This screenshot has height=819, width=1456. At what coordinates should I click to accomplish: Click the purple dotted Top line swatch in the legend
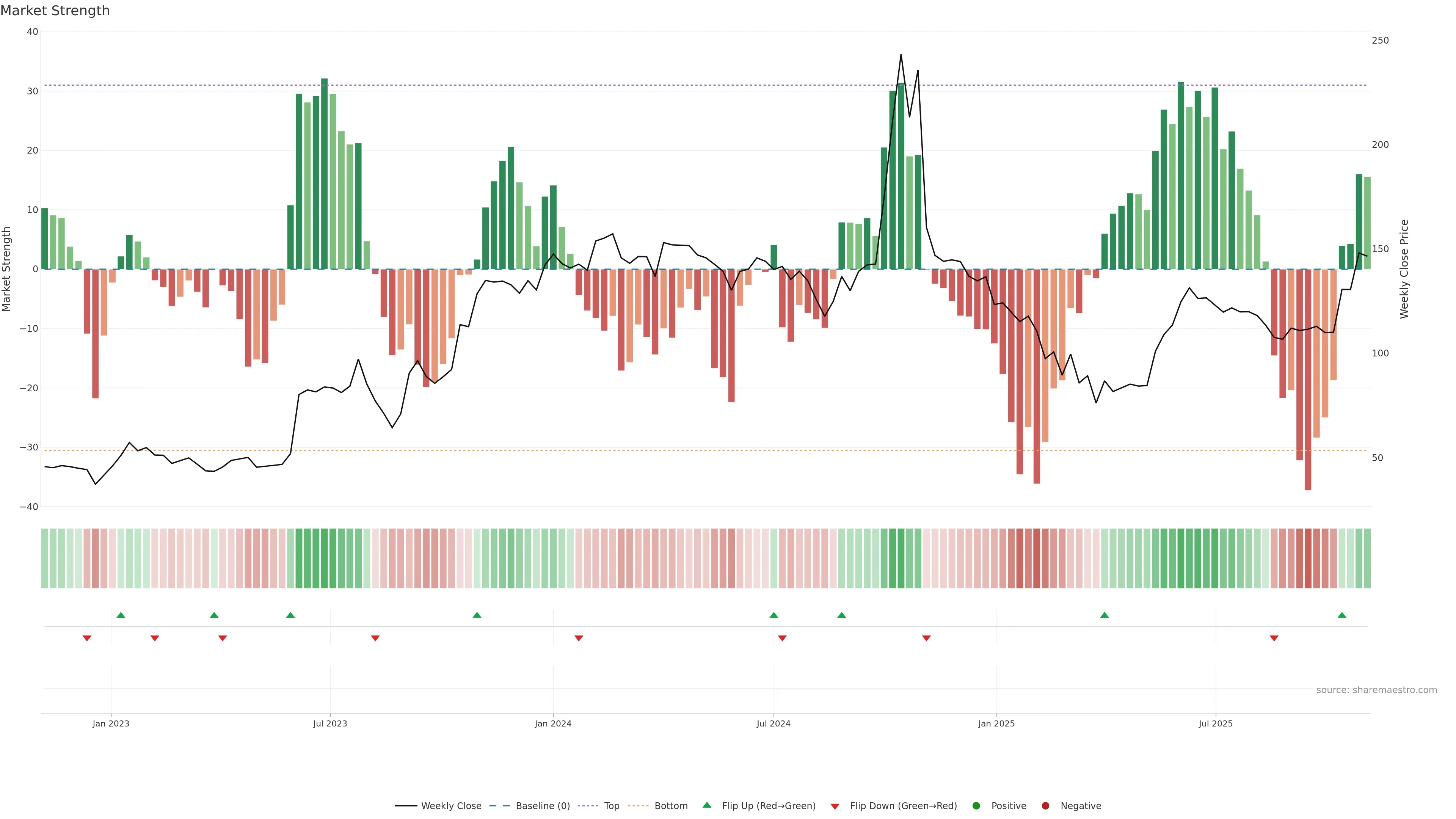click(588, 806)
